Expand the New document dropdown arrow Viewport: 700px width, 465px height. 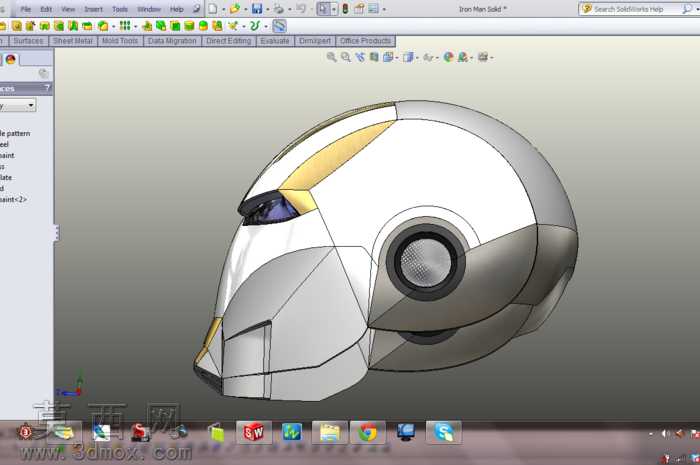(x=224, y=9)
